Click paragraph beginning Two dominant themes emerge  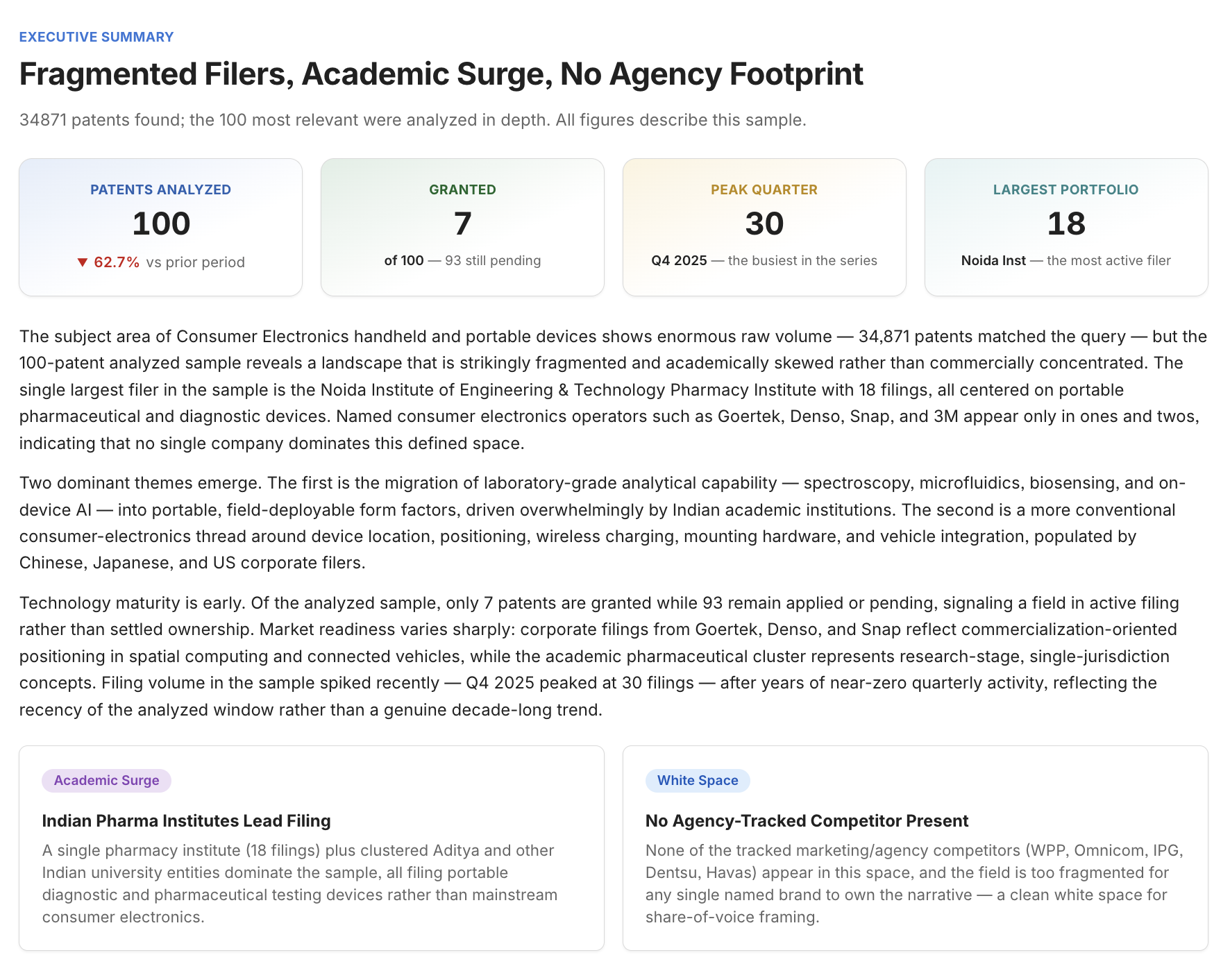(x=603, y=523)
